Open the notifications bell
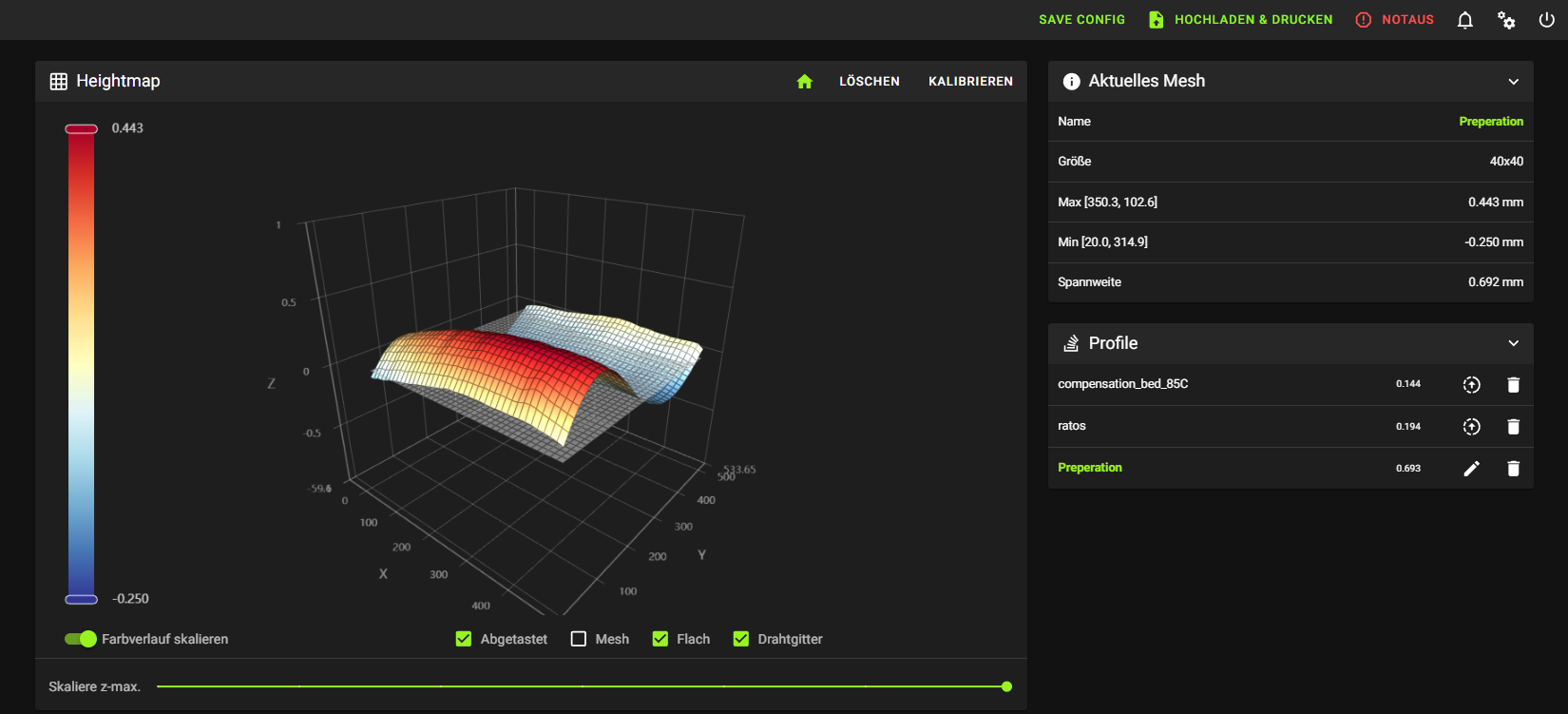1568x714 pixels. [x=1464, y=20]
